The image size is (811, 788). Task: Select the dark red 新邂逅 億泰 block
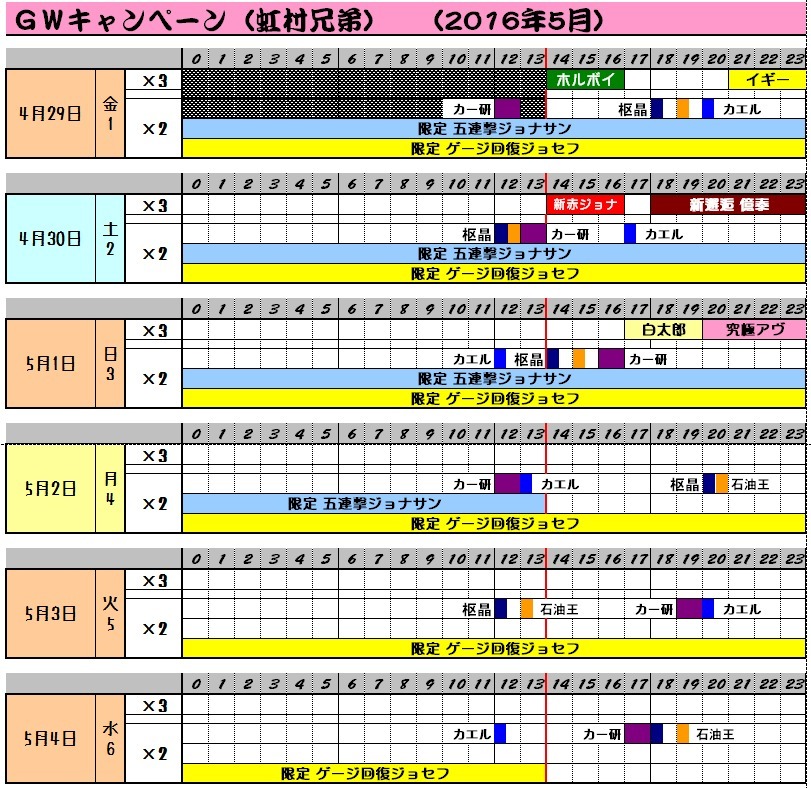(x=728, y=205)
